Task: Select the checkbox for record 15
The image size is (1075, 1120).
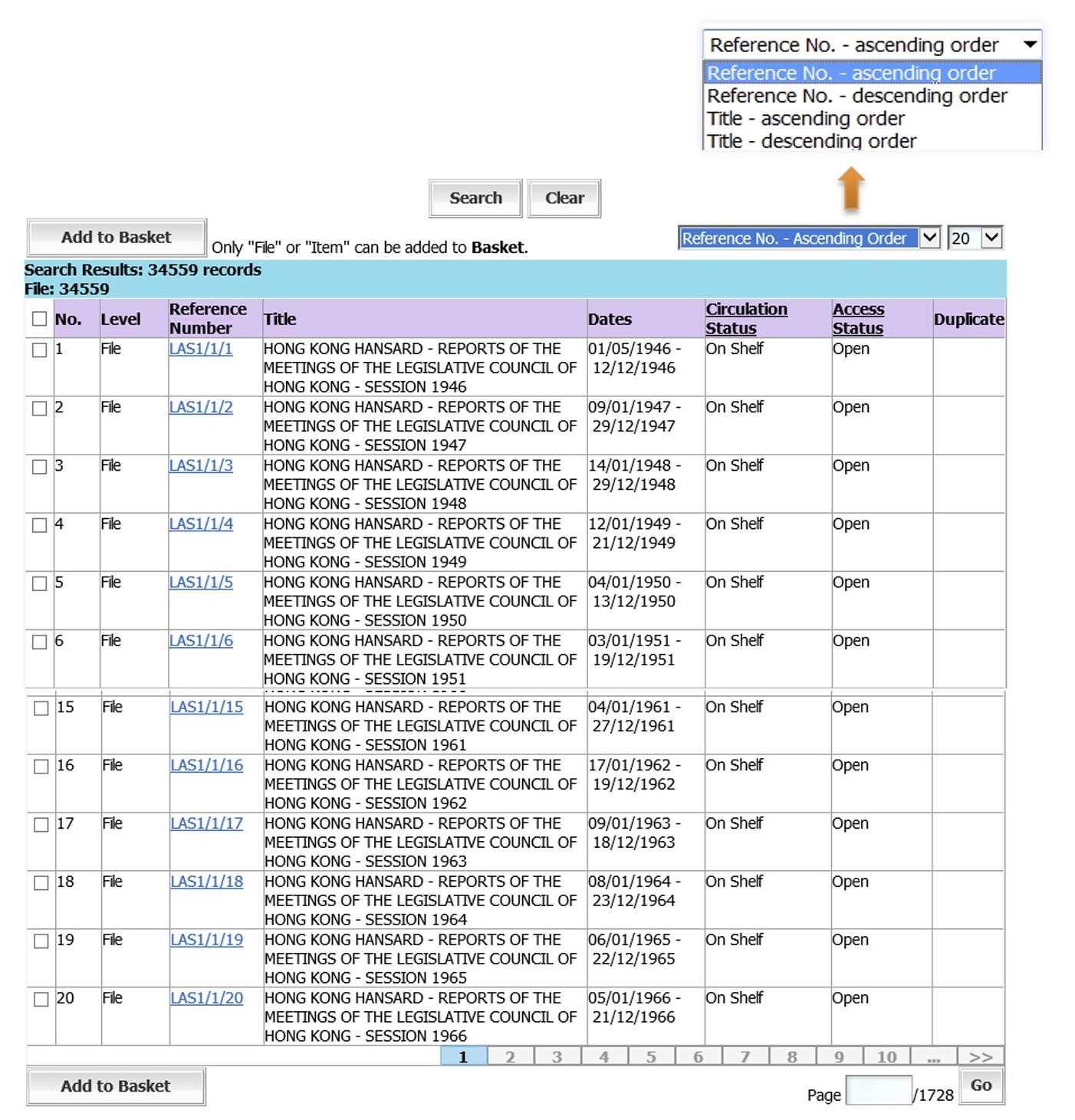Action: tap(41, 708)
